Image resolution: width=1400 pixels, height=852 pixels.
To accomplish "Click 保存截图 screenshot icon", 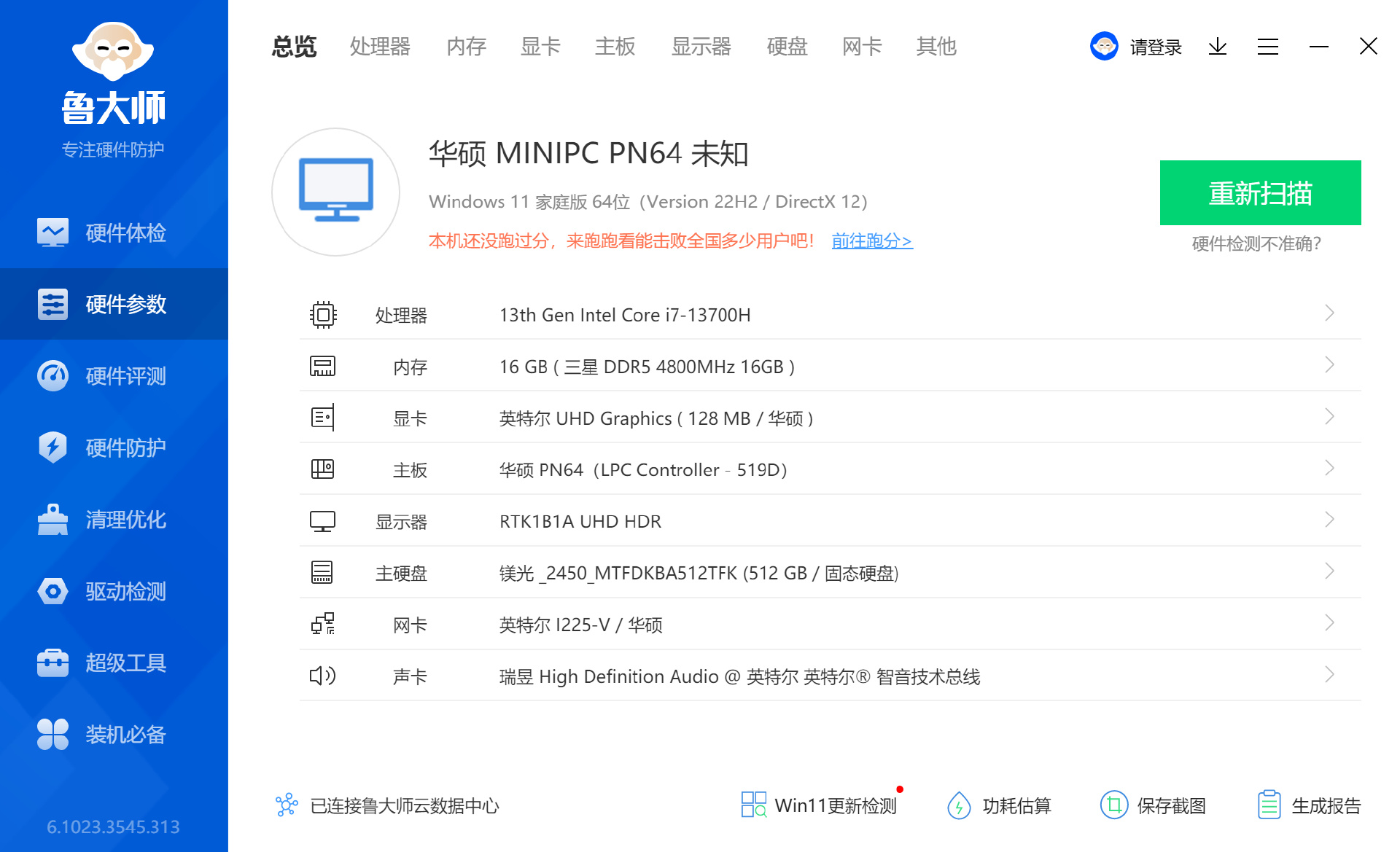I will 1113,805.
